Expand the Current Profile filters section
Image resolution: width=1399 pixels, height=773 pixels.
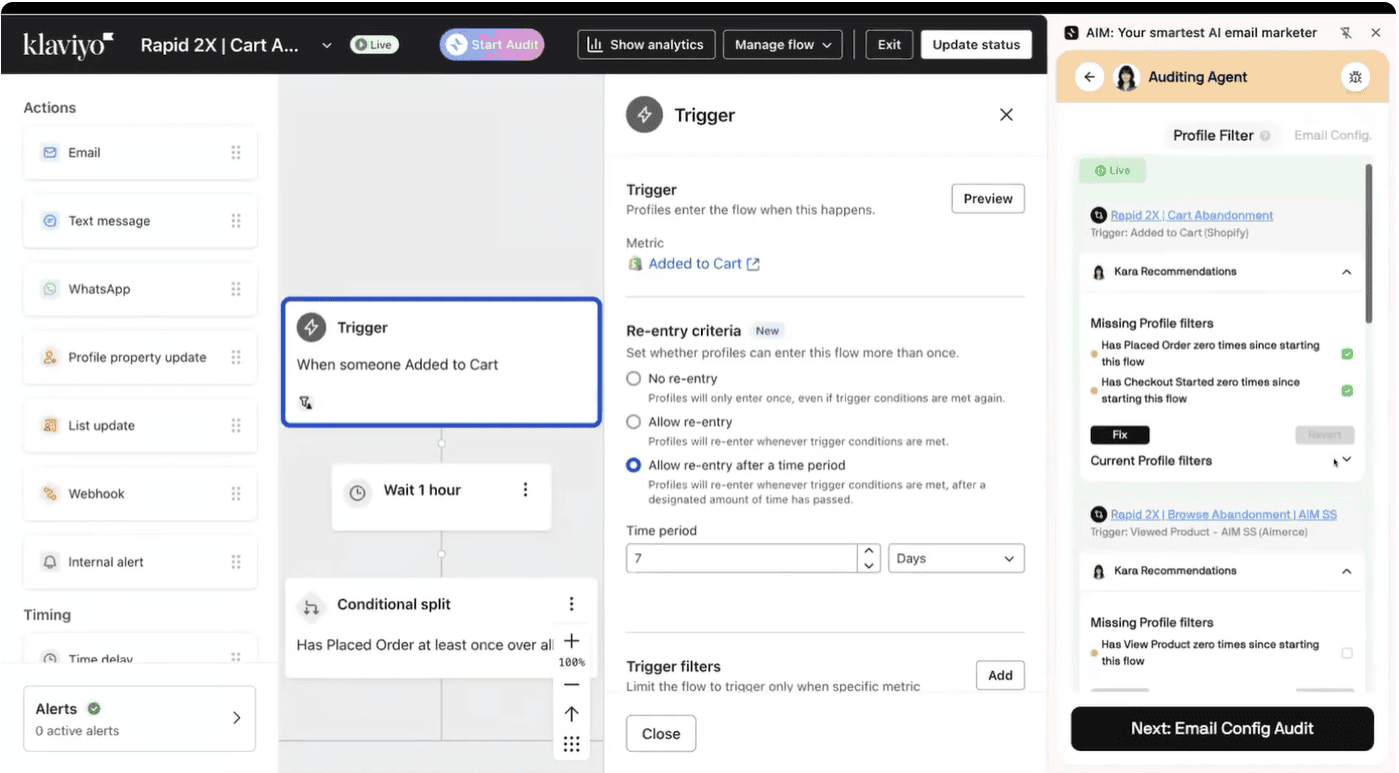click(1346, 460)
